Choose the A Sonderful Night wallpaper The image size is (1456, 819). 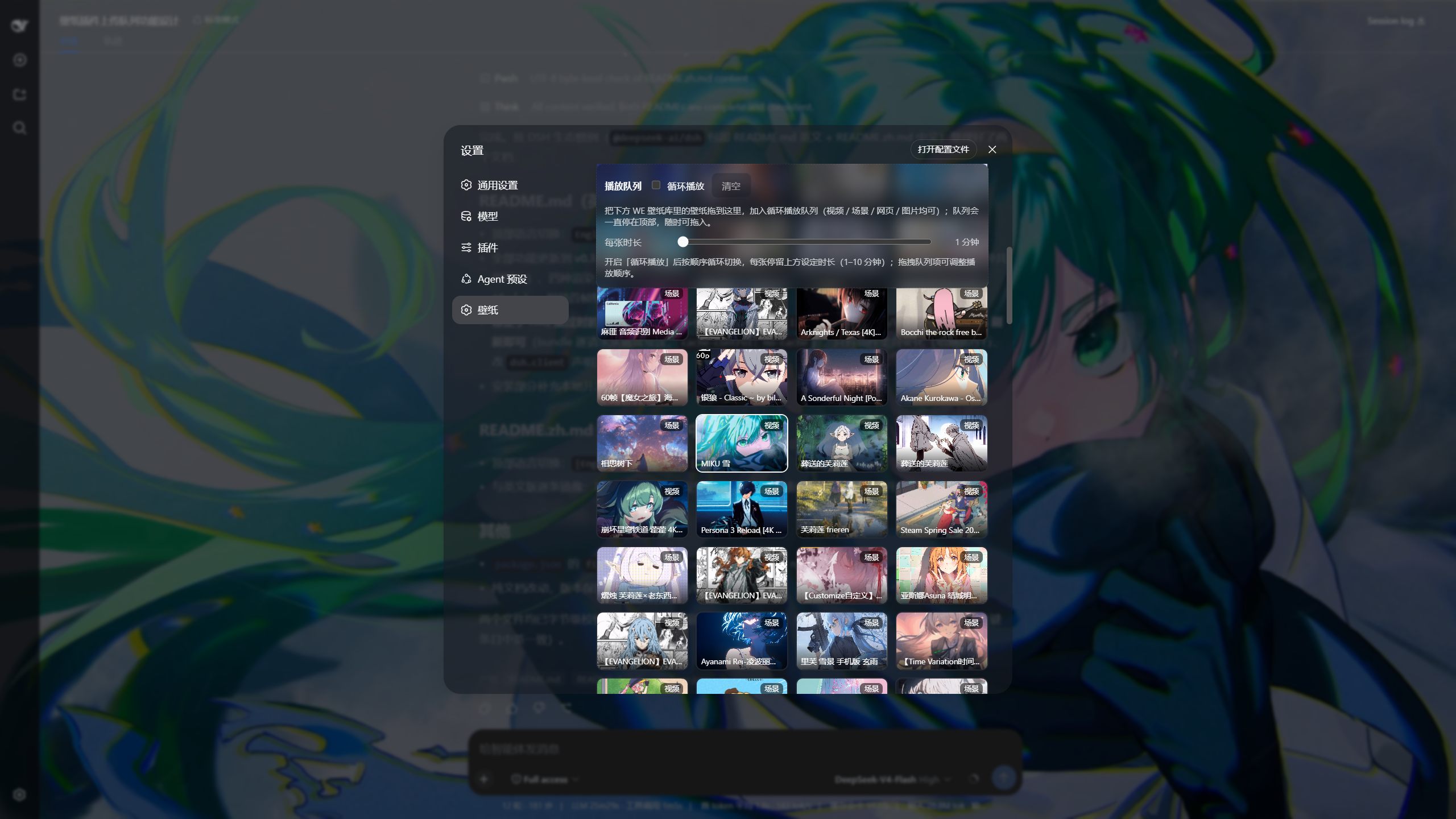842,377
